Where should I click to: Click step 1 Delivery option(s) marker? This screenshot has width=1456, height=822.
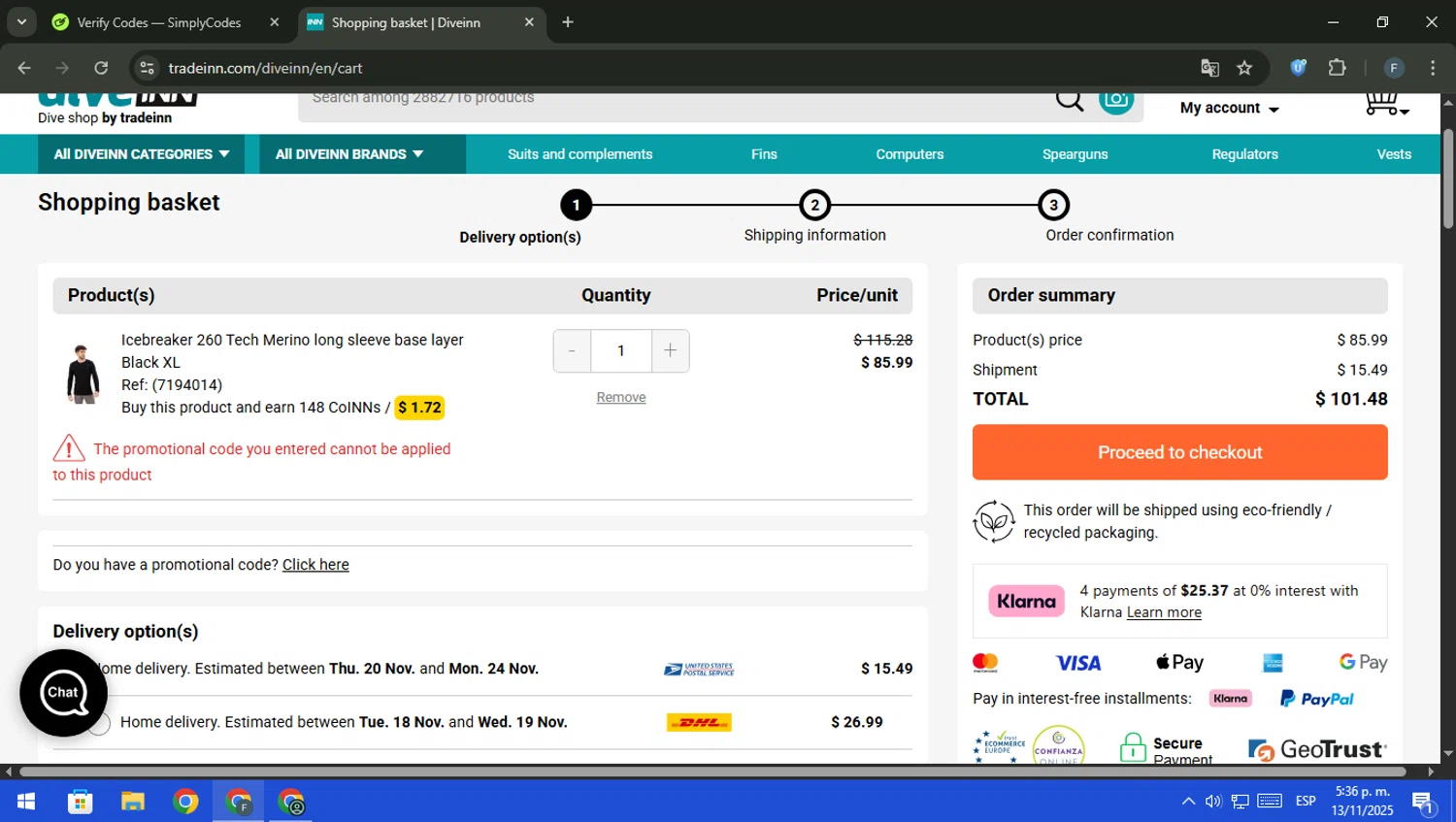point(576,205)
